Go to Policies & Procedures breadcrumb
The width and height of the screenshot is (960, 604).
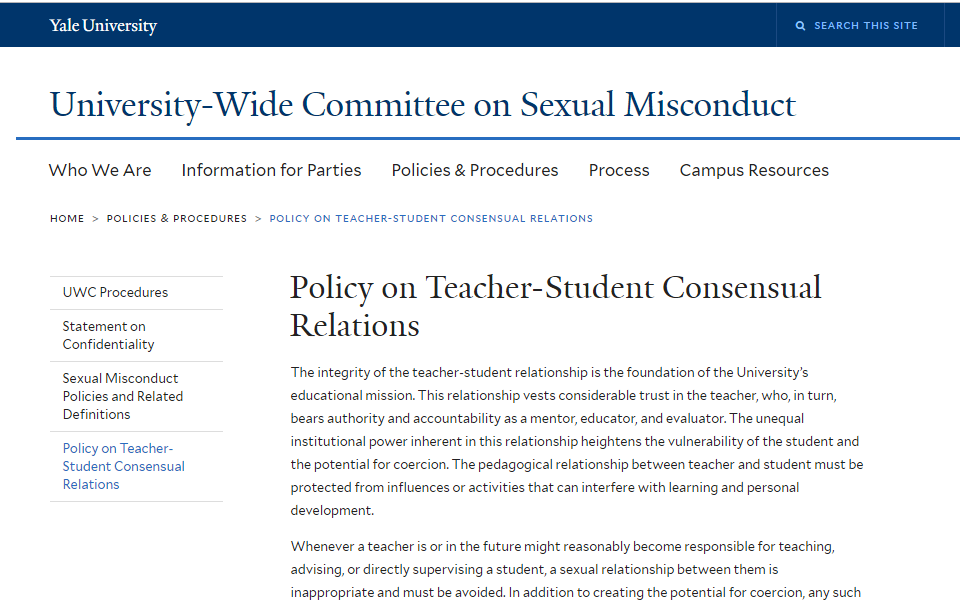coord(177,218)
